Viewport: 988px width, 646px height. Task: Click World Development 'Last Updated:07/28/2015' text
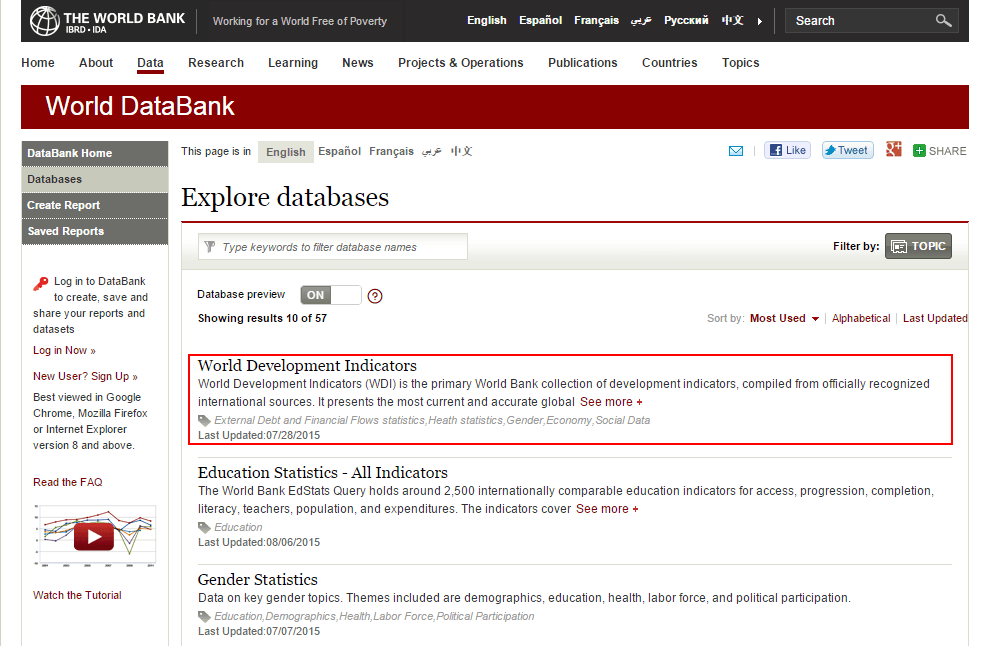[x=259, y=435]
